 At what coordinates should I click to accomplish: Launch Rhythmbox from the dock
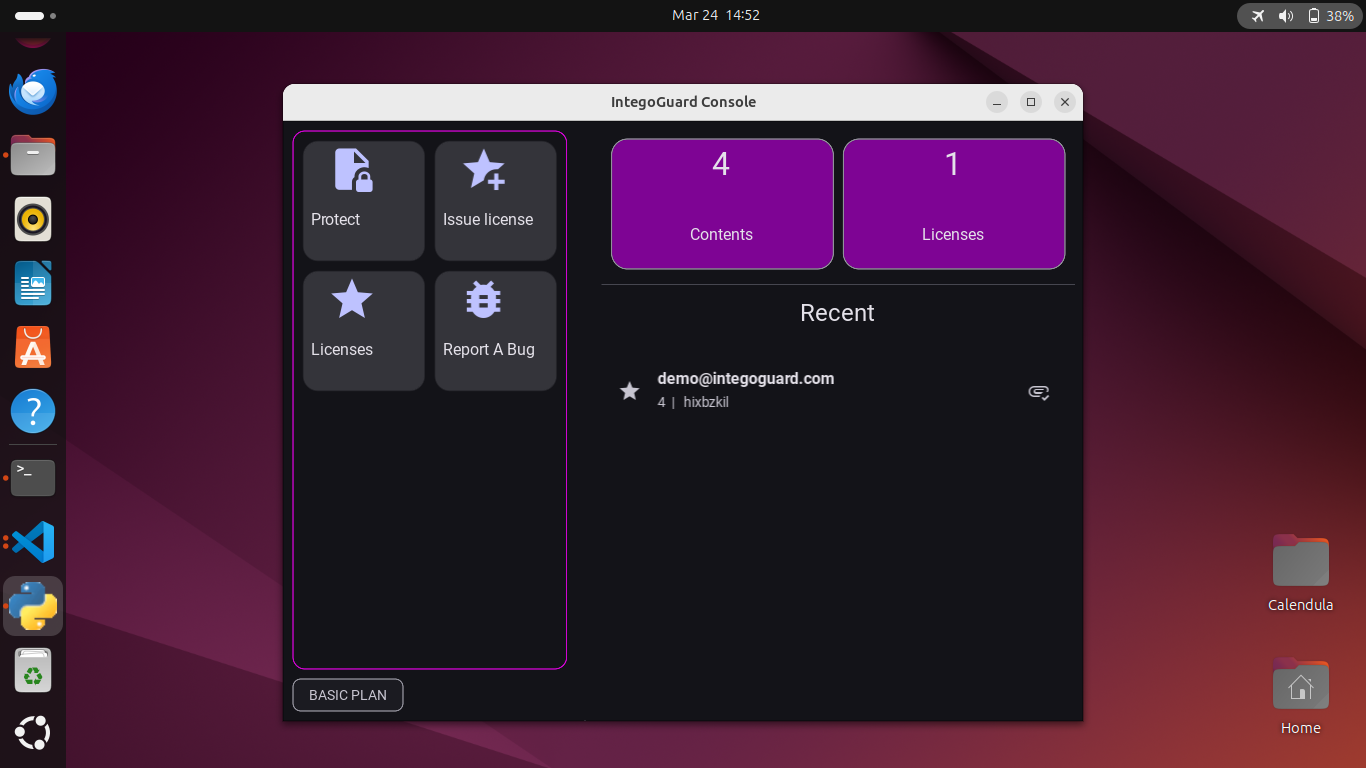[x=33, y=219]
